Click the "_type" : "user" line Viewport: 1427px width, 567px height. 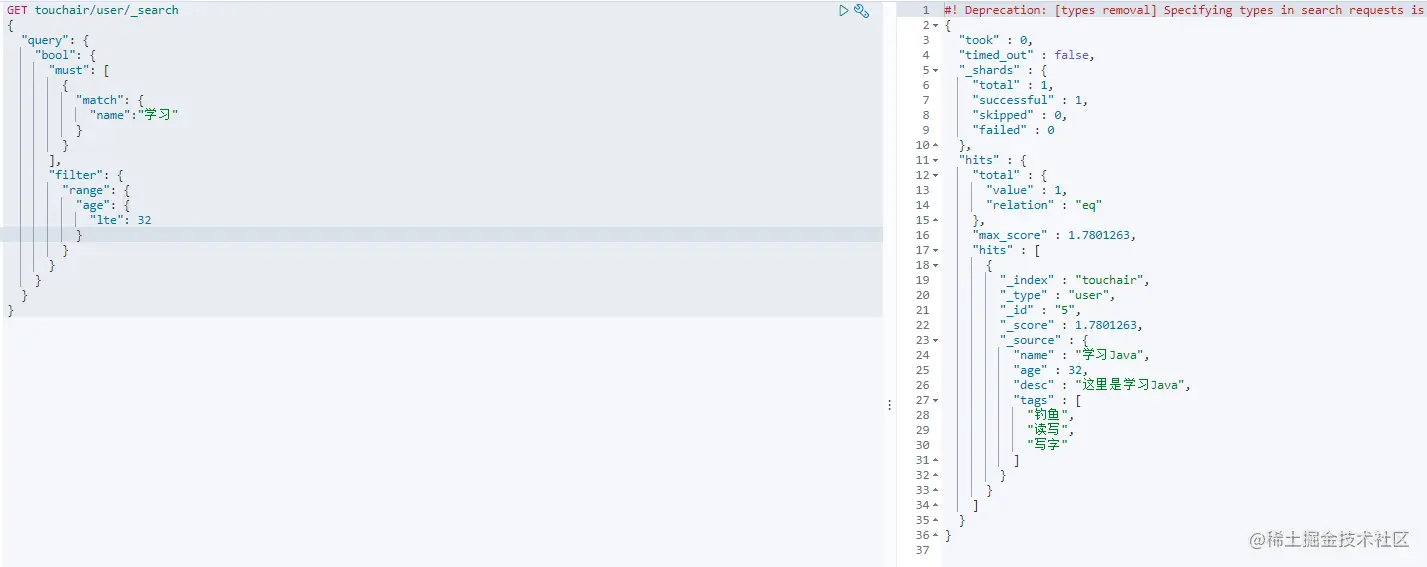1057,295
